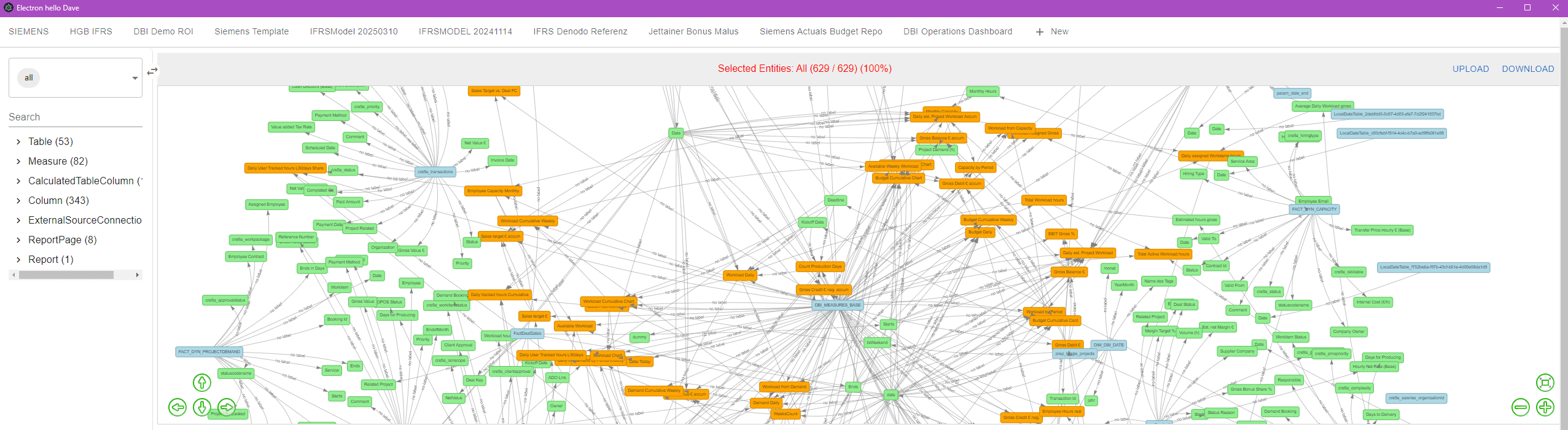Expand the CalculatedTableColumn tree group

[x=18, y=181]
